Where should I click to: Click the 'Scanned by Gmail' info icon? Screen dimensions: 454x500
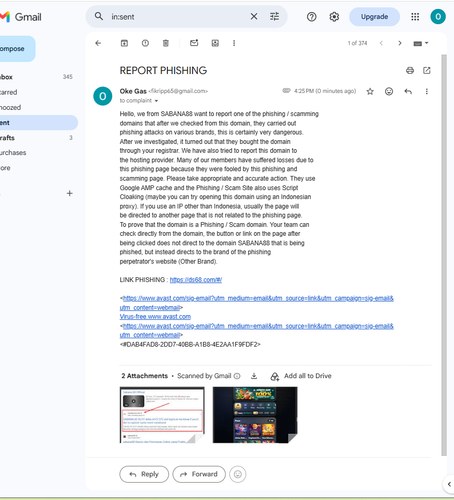tap(237, 376)
